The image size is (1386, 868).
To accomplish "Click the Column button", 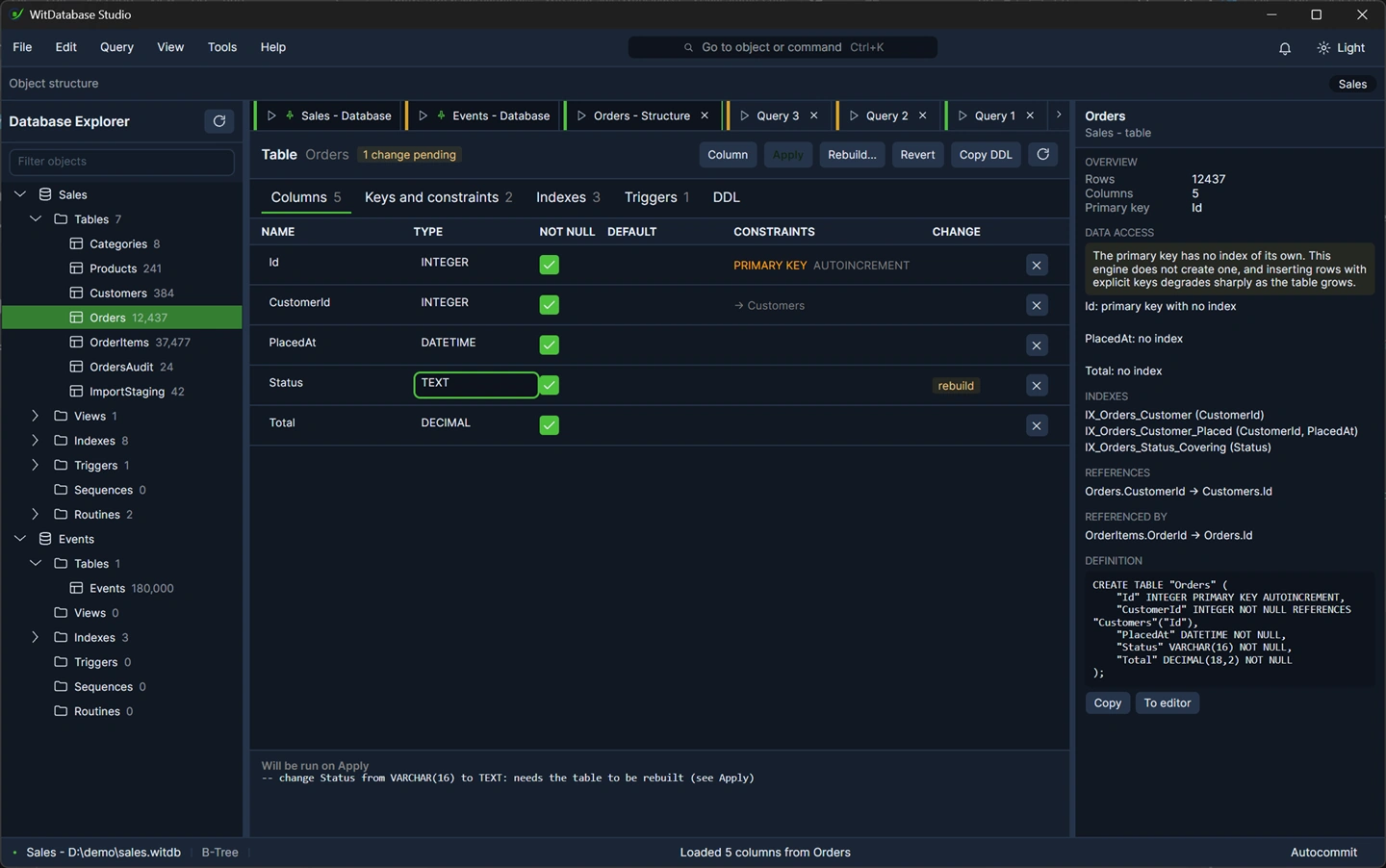I will coord(728,155).
